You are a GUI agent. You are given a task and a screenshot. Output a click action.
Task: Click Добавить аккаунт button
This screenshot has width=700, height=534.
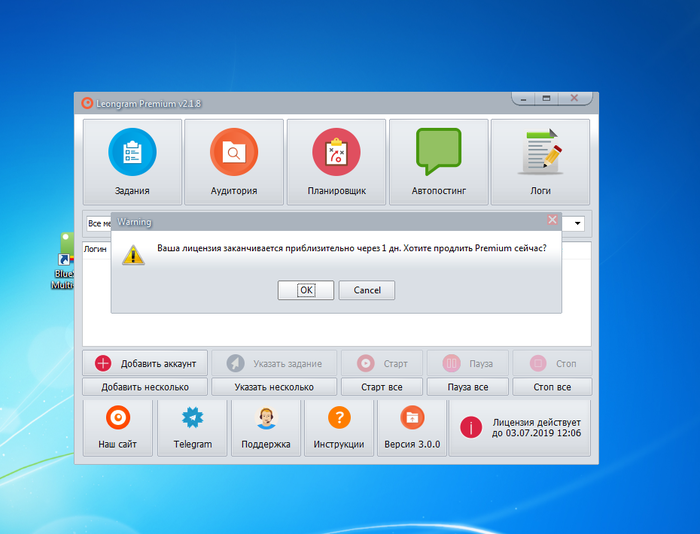pos(145,363)
